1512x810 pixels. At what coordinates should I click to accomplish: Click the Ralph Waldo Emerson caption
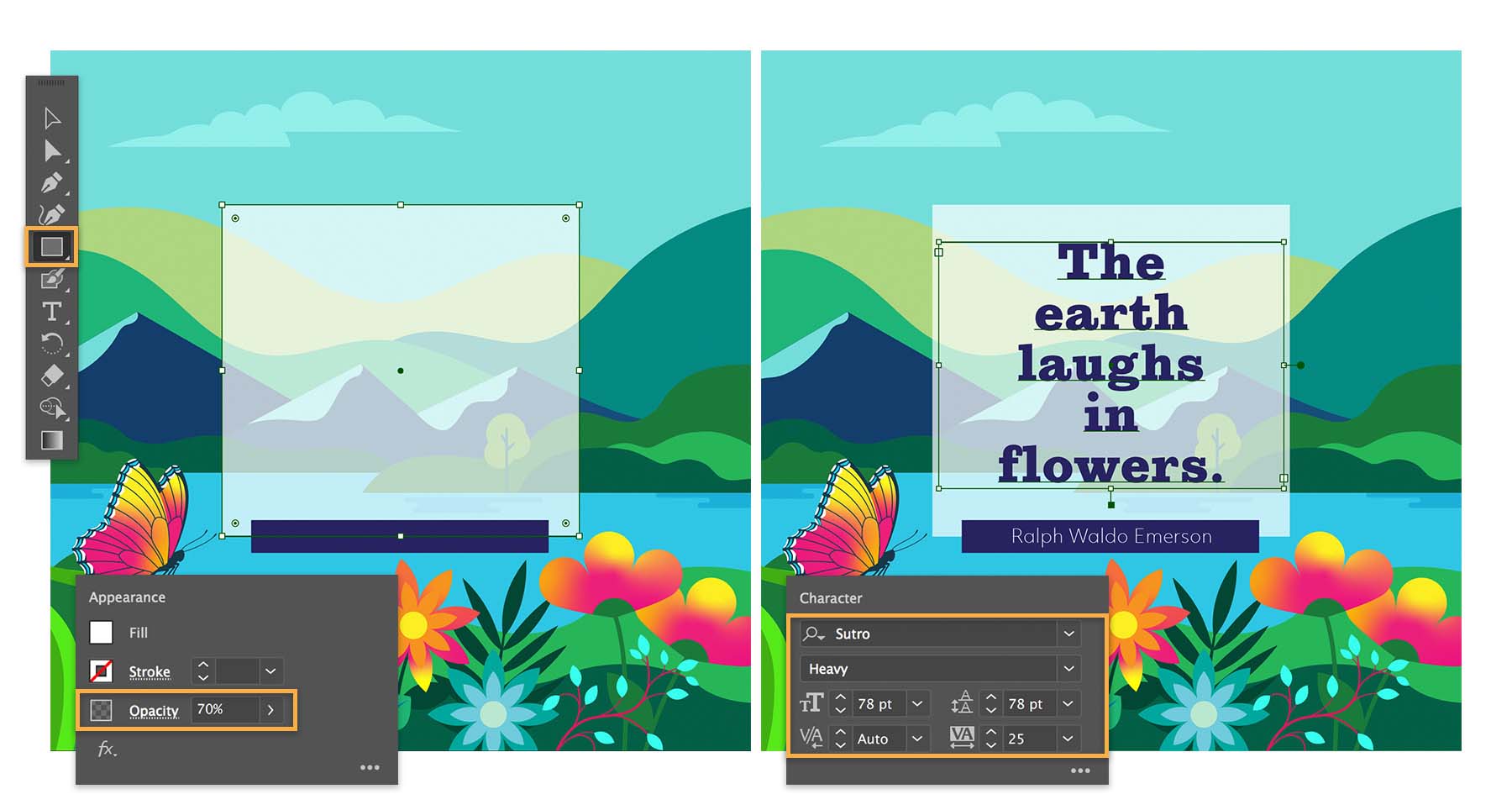coord(1111,536)
